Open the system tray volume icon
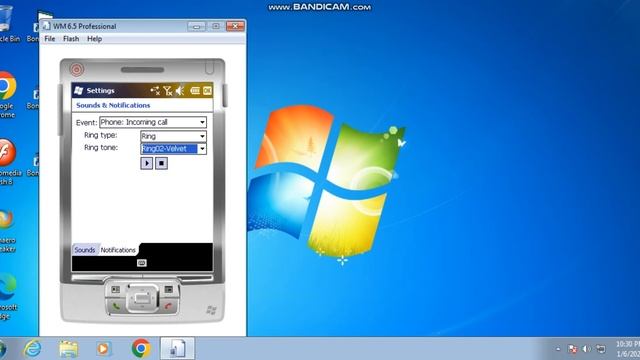 [x=587, y=349]
